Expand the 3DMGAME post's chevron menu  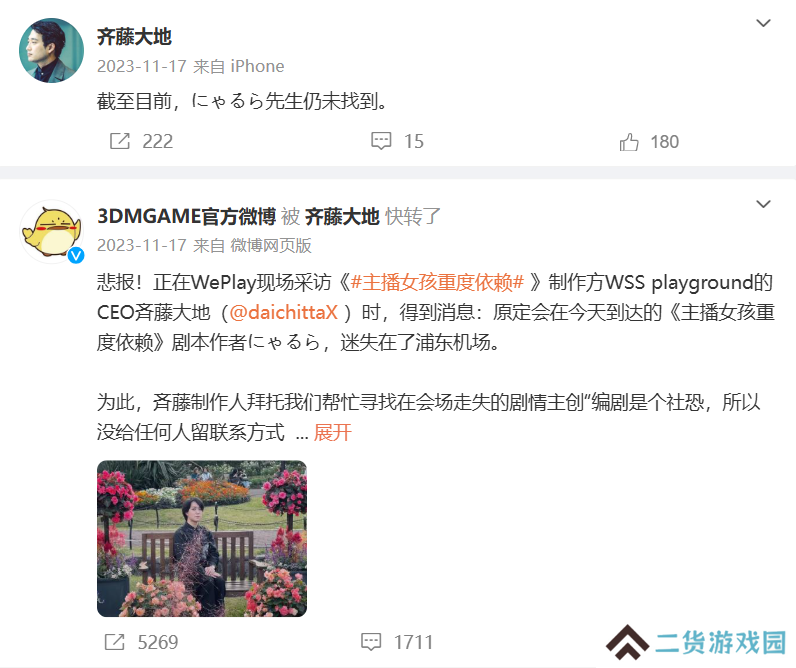[764, 204]
